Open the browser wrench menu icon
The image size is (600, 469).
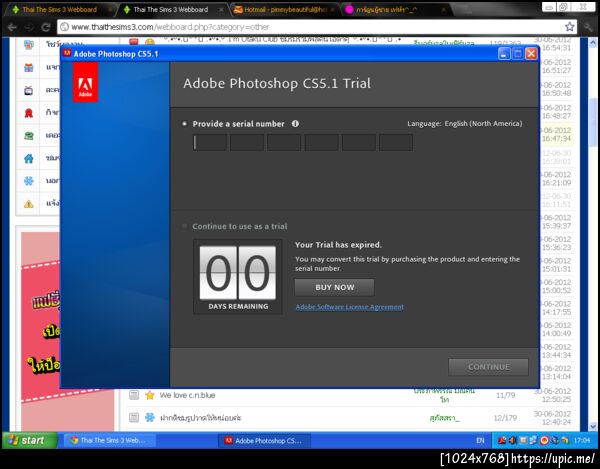point(587,27)
